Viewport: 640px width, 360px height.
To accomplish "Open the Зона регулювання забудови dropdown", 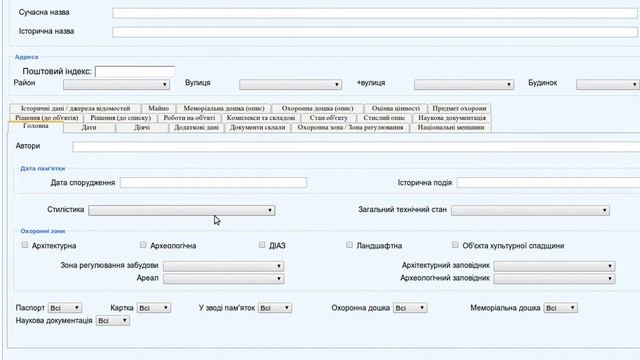I will [224, 267].
